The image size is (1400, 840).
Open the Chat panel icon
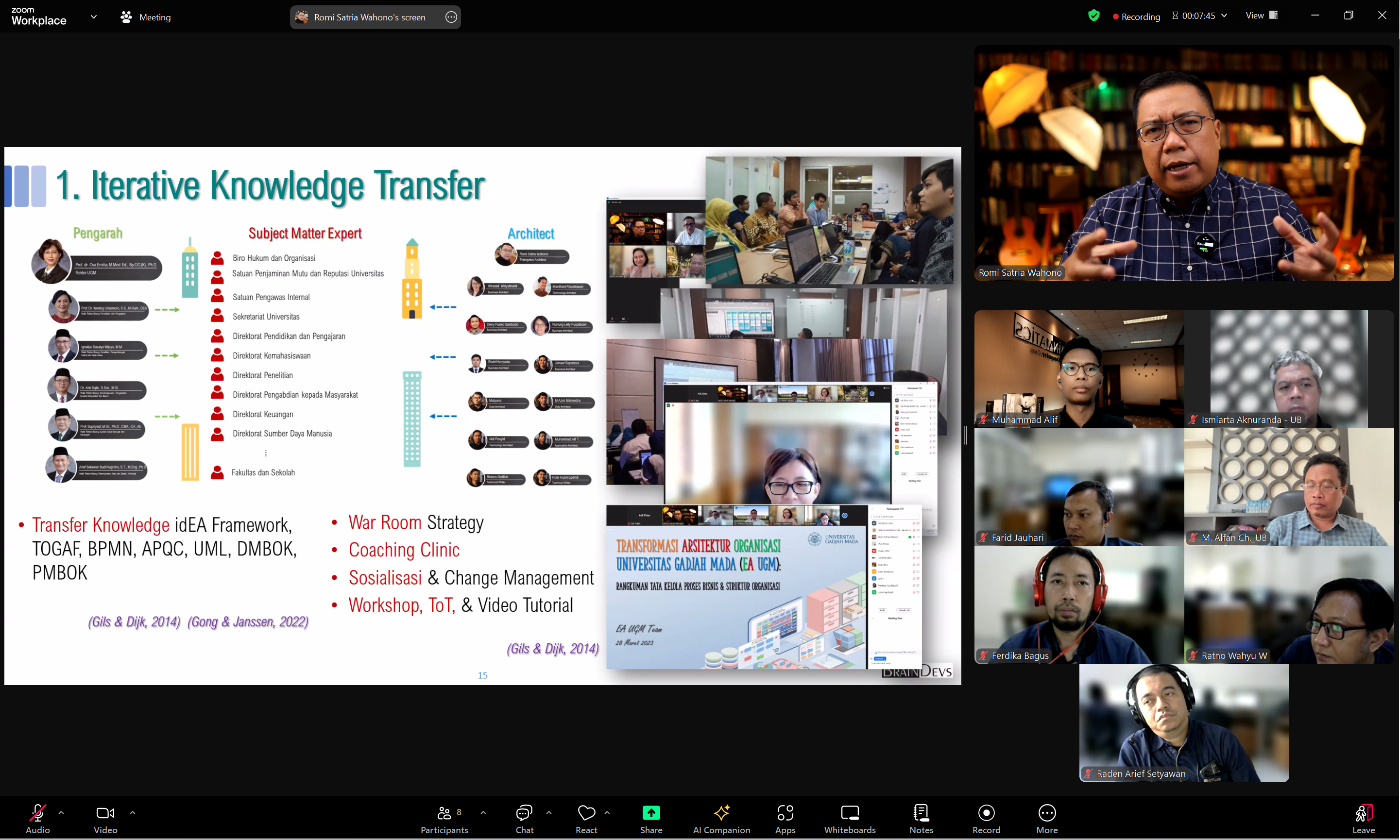coord(524,813)
